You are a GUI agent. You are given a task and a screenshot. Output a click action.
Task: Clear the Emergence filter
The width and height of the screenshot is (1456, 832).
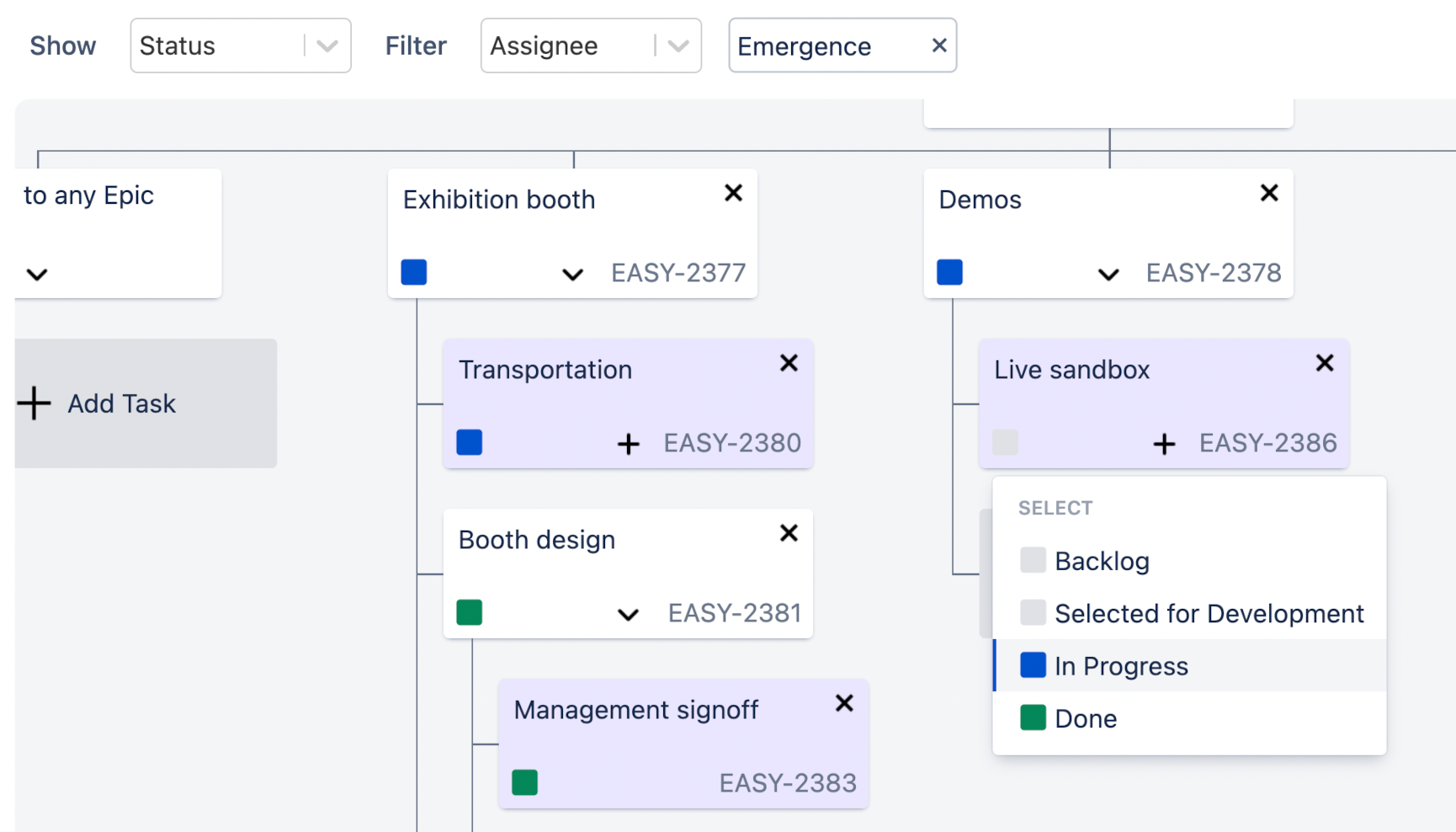(x=939, y=45)
